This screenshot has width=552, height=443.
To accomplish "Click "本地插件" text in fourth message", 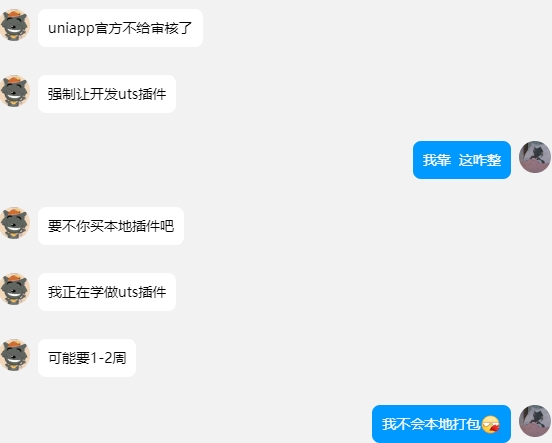I will coord(132,226).
